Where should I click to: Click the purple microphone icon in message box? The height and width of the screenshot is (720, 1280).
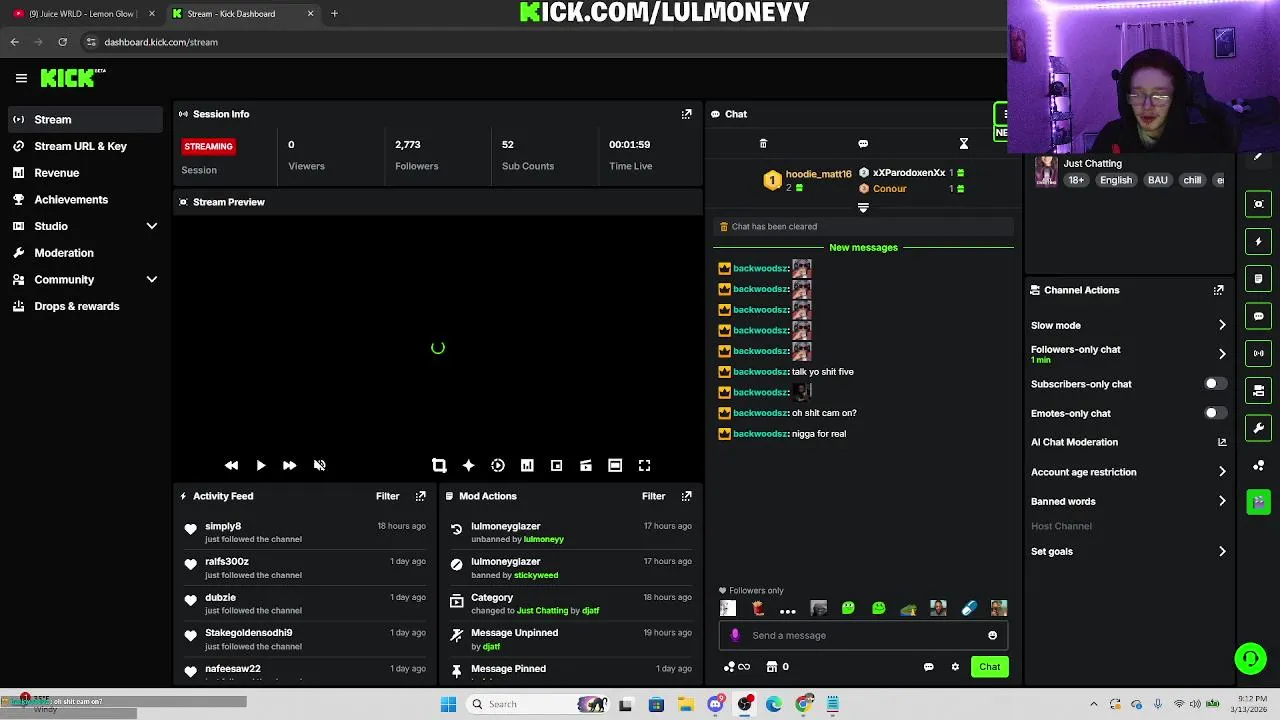736,636
